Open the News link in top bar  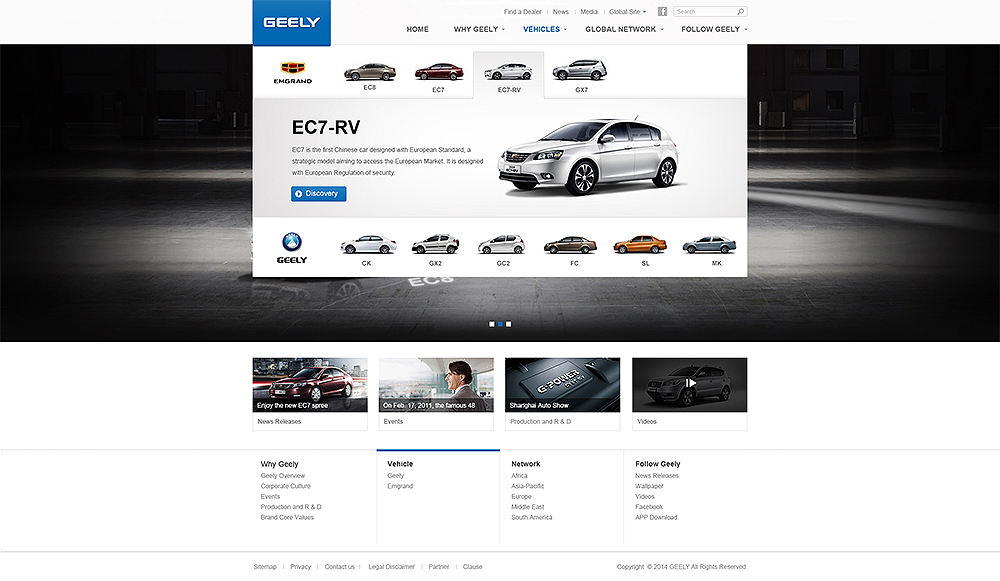561,11
